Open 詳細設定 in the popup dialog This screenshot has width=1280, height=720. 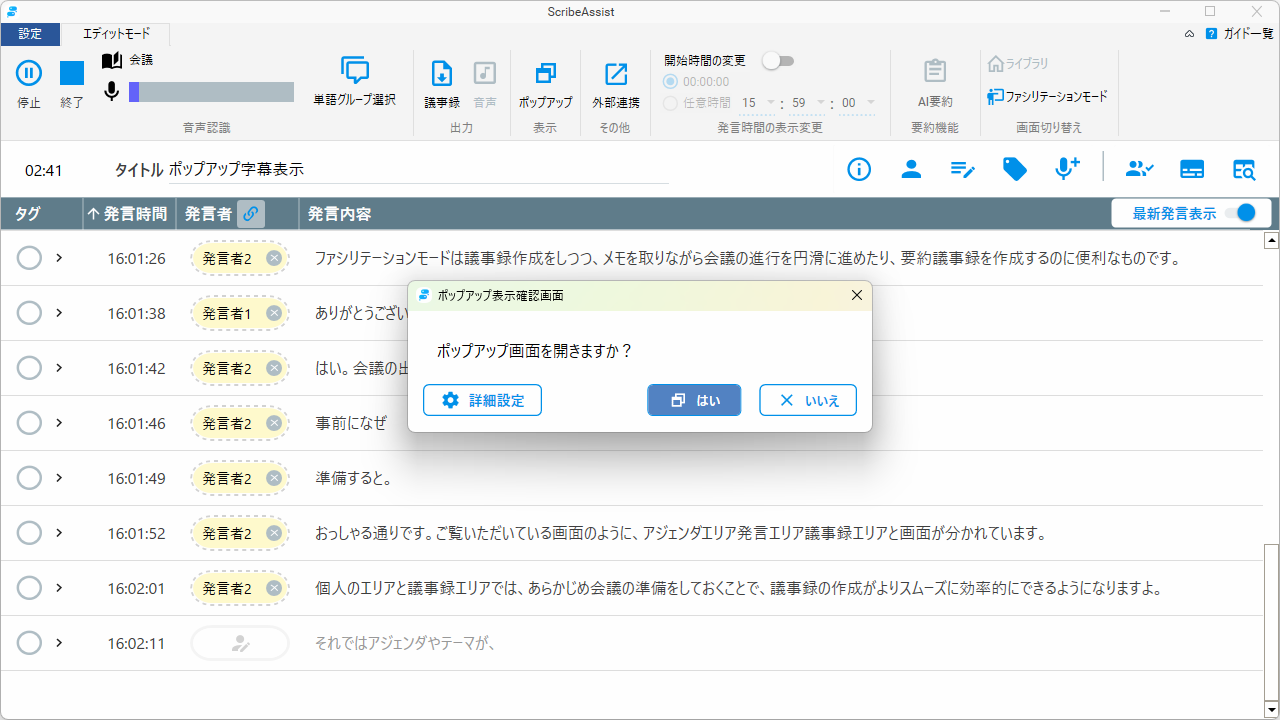(482, 400)
